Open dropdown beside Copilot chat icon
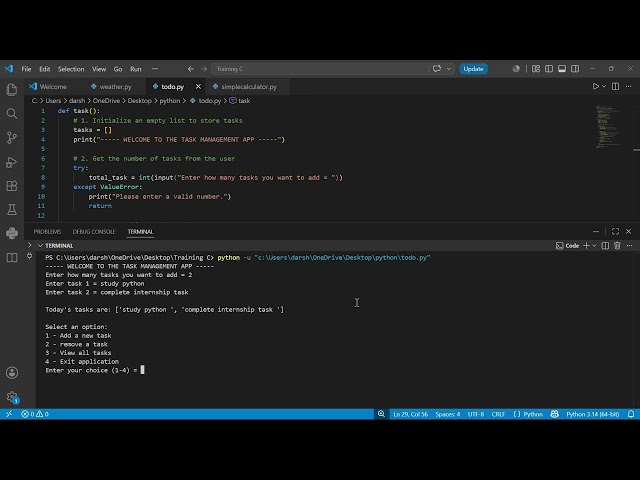 449,69
